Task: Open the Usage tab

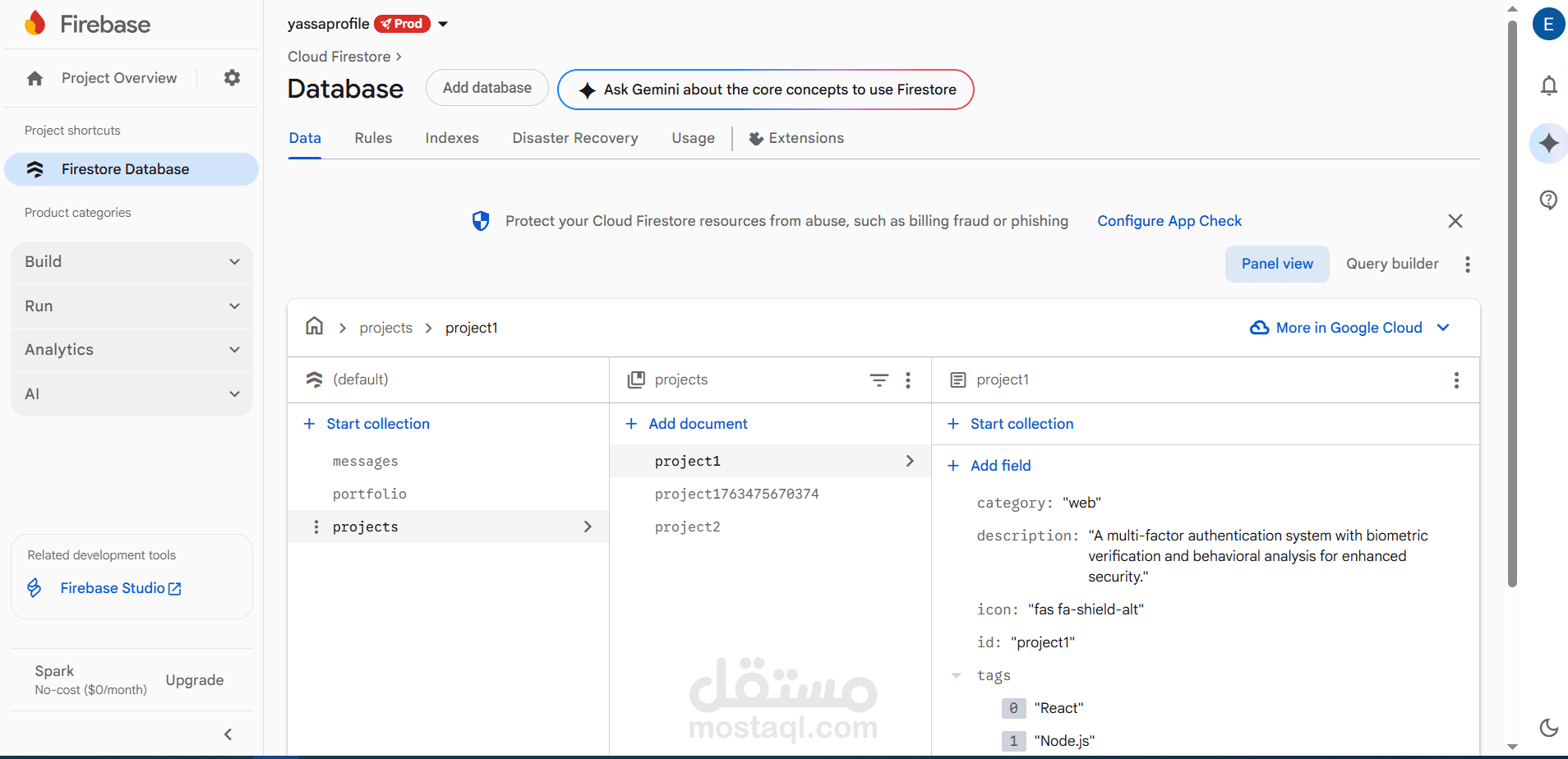Action: (693, 138)
